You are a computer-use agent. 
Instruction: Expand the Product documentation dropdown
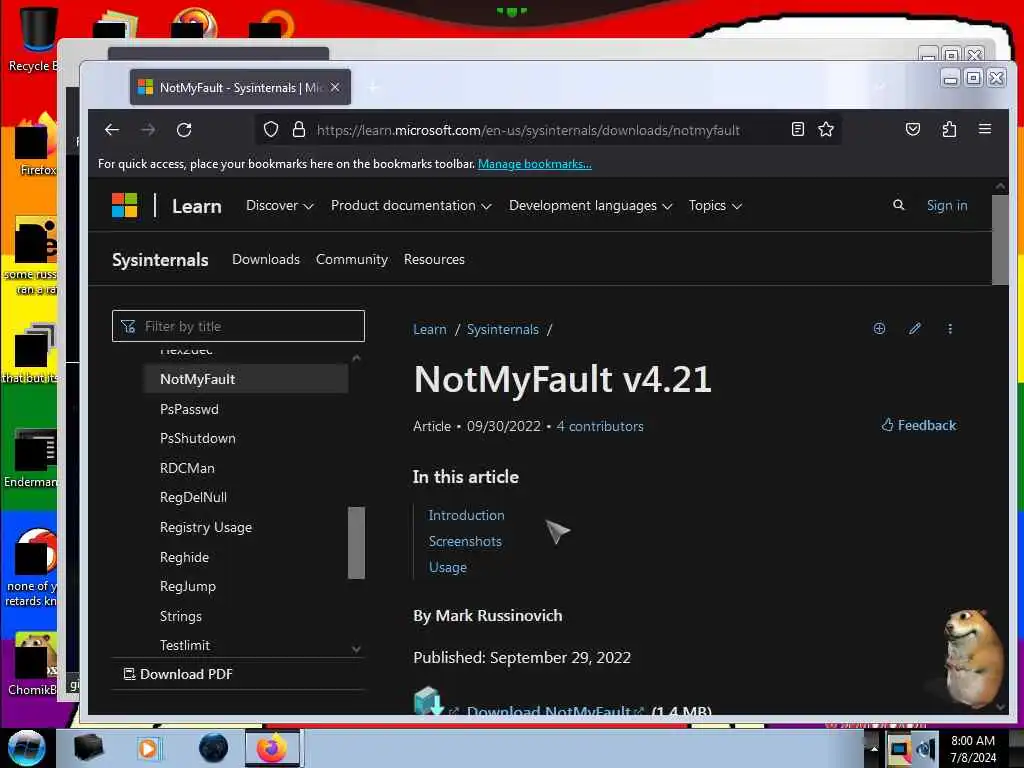pos(411,206)
